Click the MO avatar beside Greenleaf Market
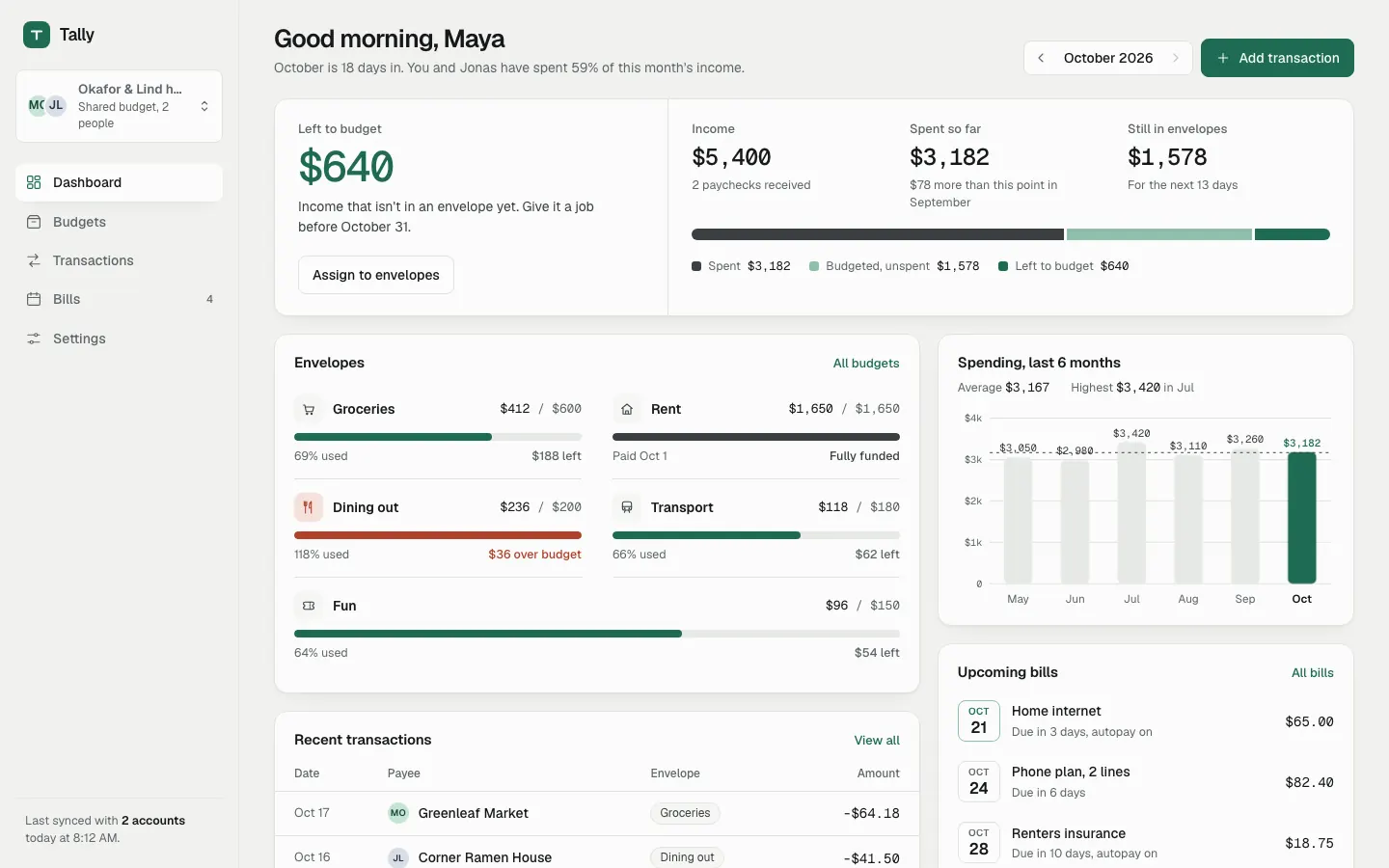This screenshot has height=868, width=1389. [x=397, y=813]
